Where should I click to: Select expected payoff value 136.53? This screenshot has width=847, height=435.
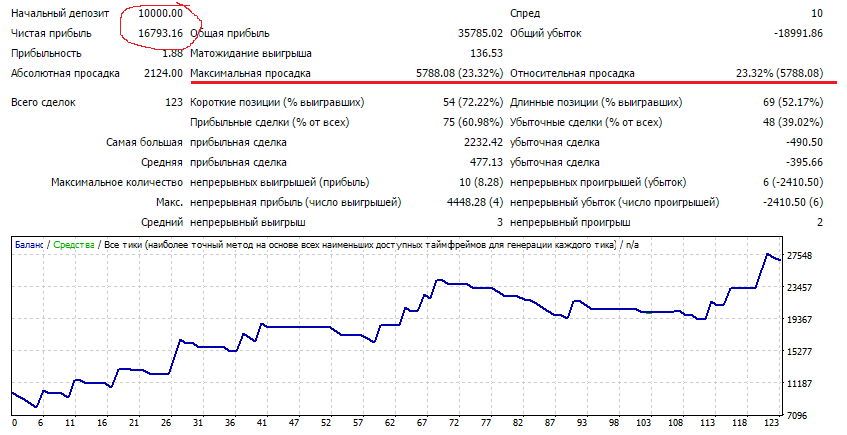point(487,53)
